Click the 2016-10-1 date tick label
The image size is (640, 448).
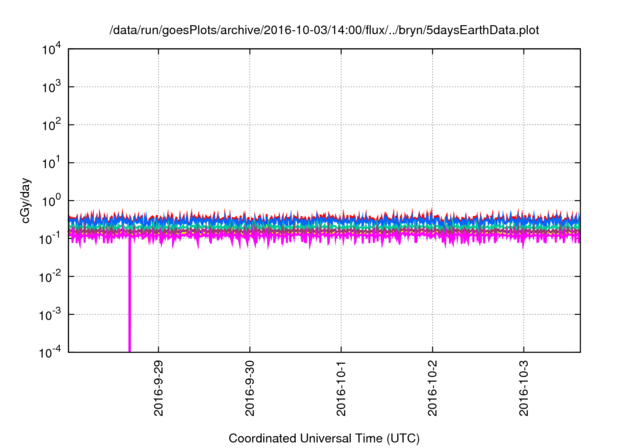[x=341, y=388]
